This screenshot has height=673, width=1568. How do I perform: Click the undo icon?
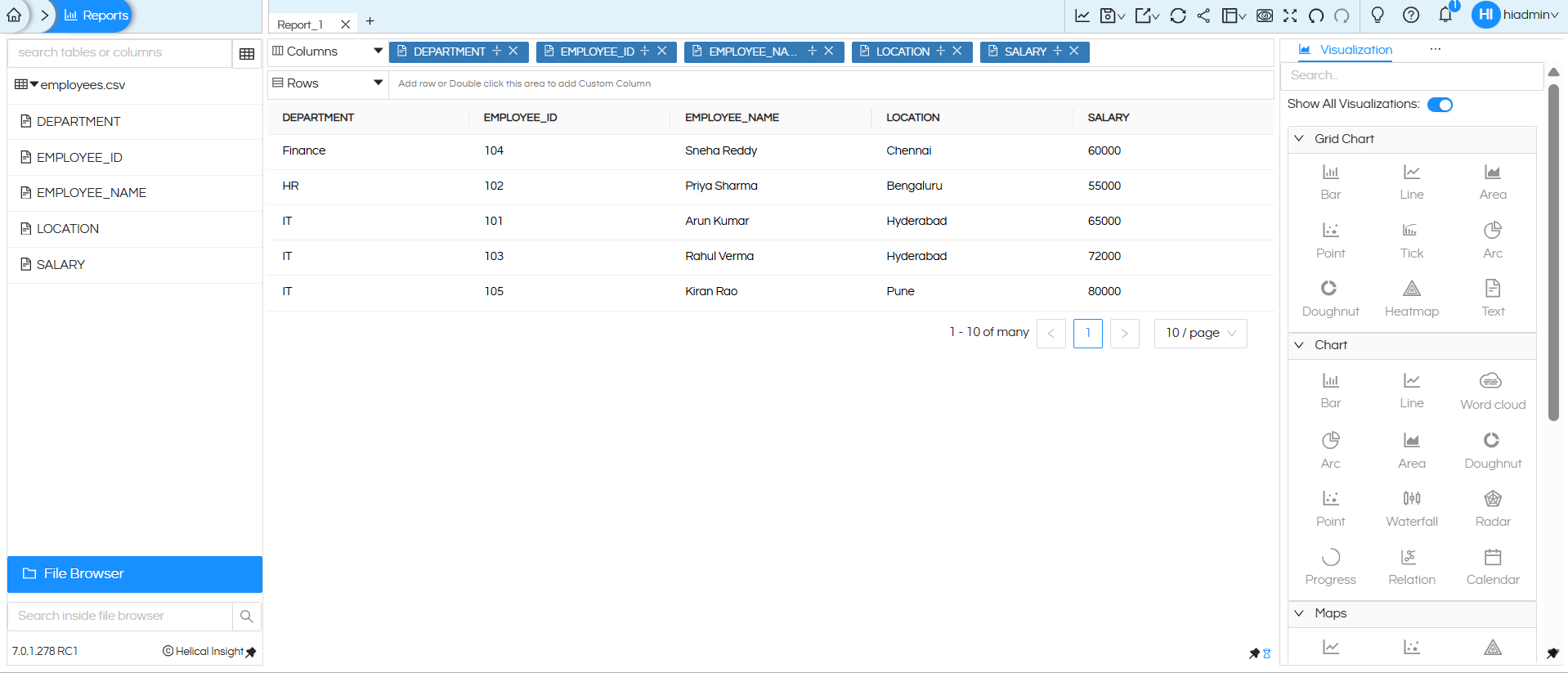pos(1316,16)
